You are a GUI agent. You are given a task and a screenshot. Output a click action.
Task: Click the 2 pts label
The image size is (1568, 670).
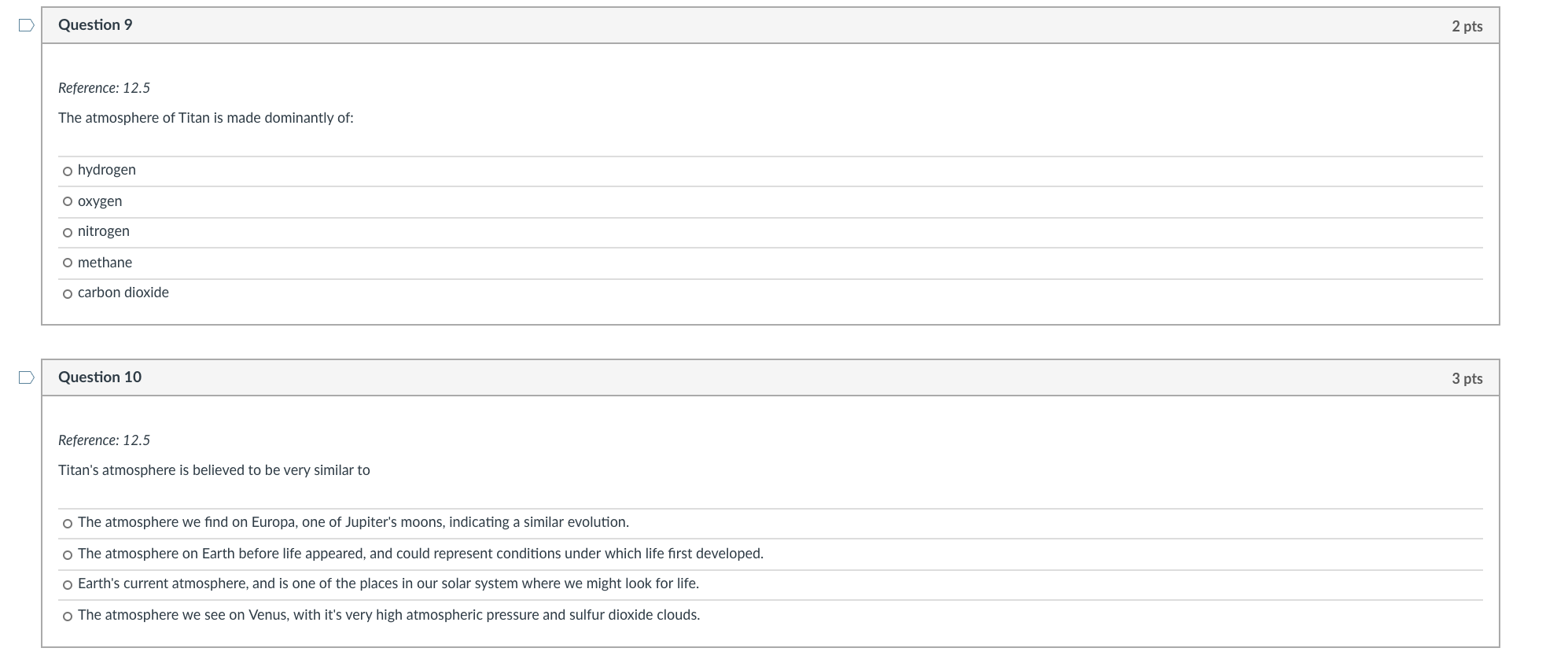click(x=1467, y=26)
